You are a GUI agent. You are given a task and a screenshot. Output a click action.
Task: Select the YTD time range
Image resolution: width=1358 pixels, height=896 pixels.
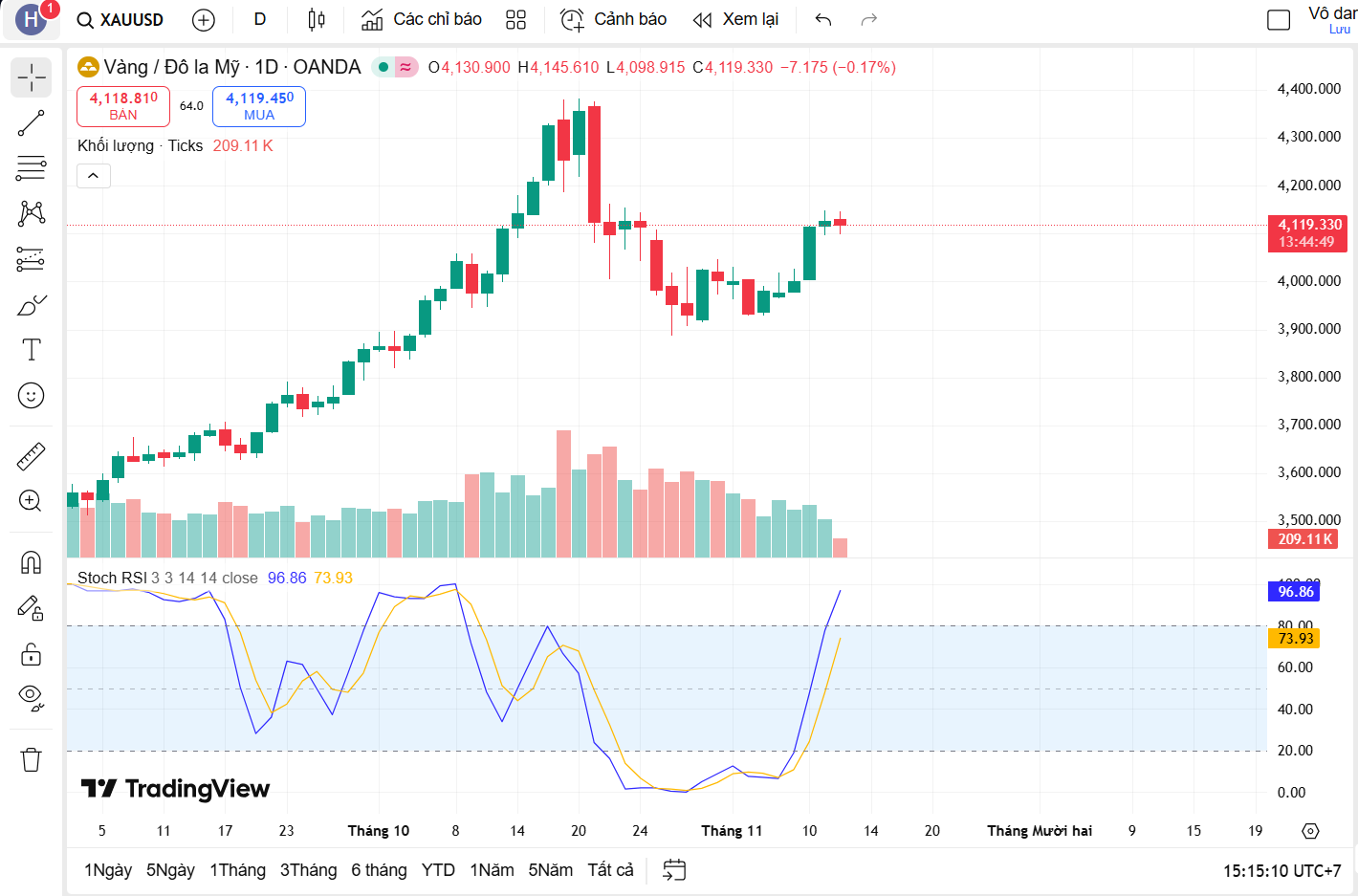(438, 870)
